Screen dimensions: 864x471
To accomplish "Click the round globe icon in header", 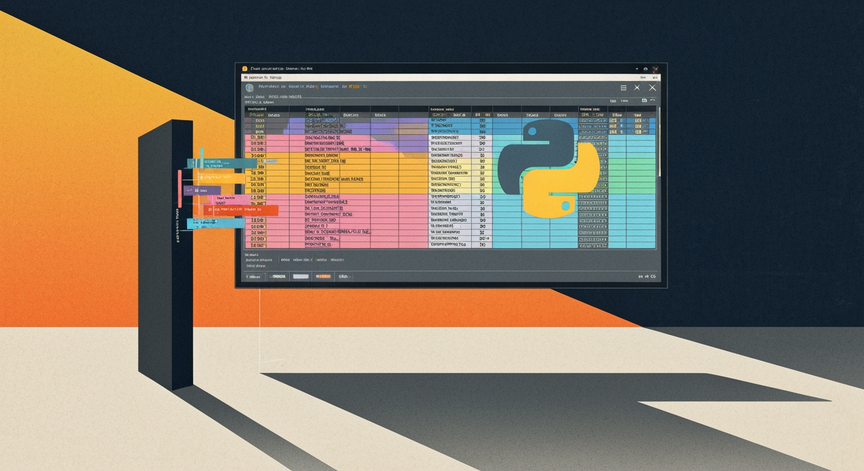I will tap(249, 88).
